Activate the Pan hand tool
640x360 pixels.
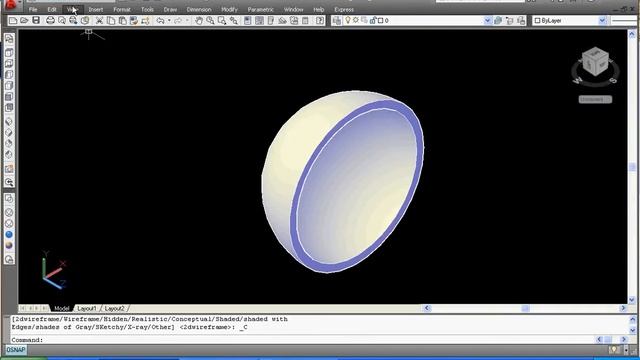tap(199, 20)
